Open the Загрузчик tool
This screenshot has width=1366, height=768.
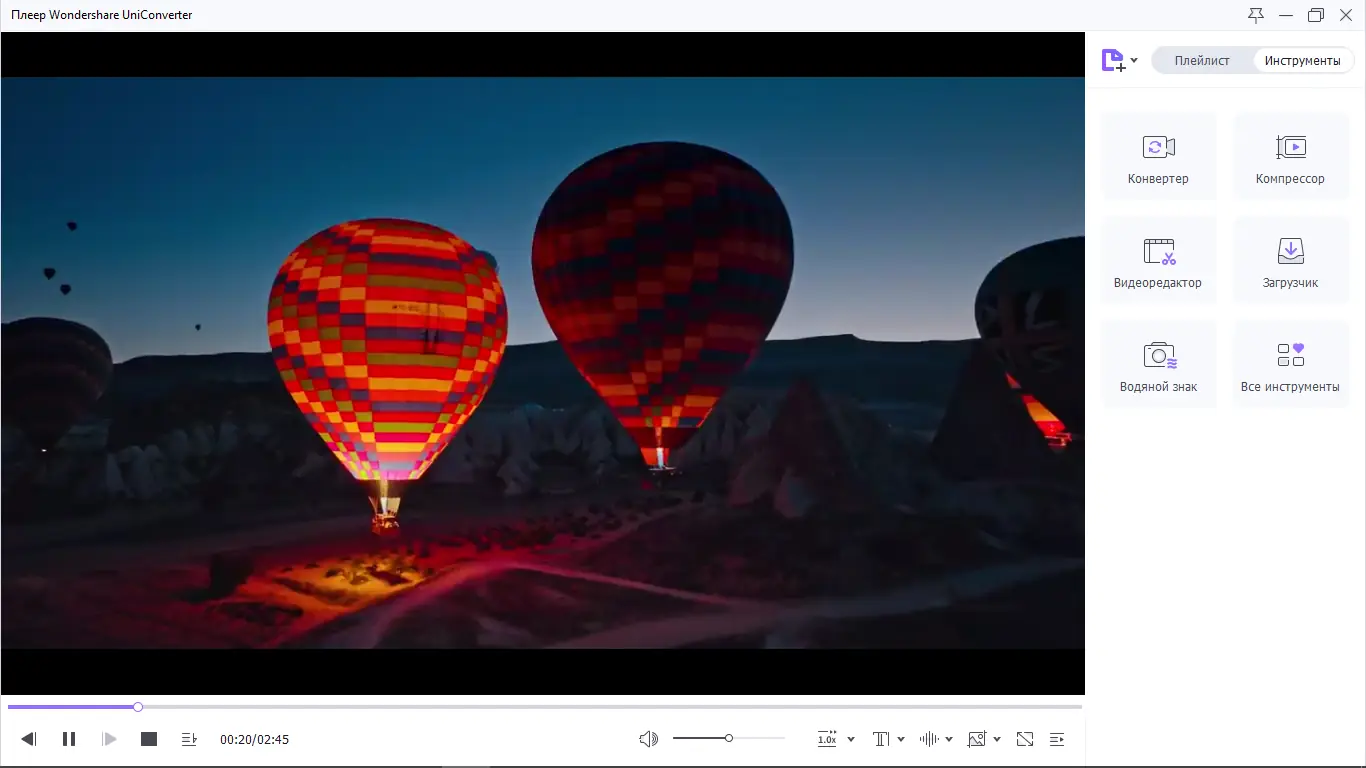click(x=1290, y=260)
